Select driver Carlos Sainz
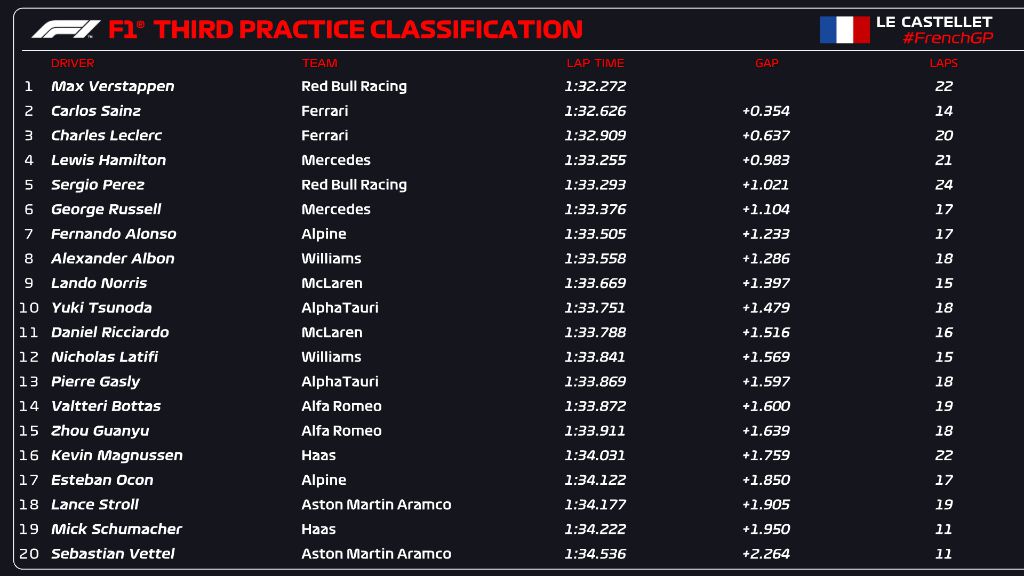The width and height of the screenshot is (1024, 576). pos(96,111)
